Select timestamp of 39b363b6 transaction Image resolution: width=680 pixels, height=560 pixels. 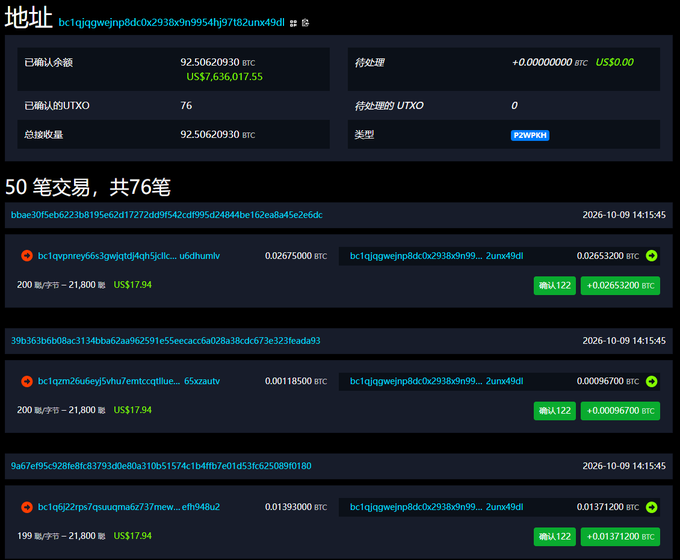click(x=624, y=341)
